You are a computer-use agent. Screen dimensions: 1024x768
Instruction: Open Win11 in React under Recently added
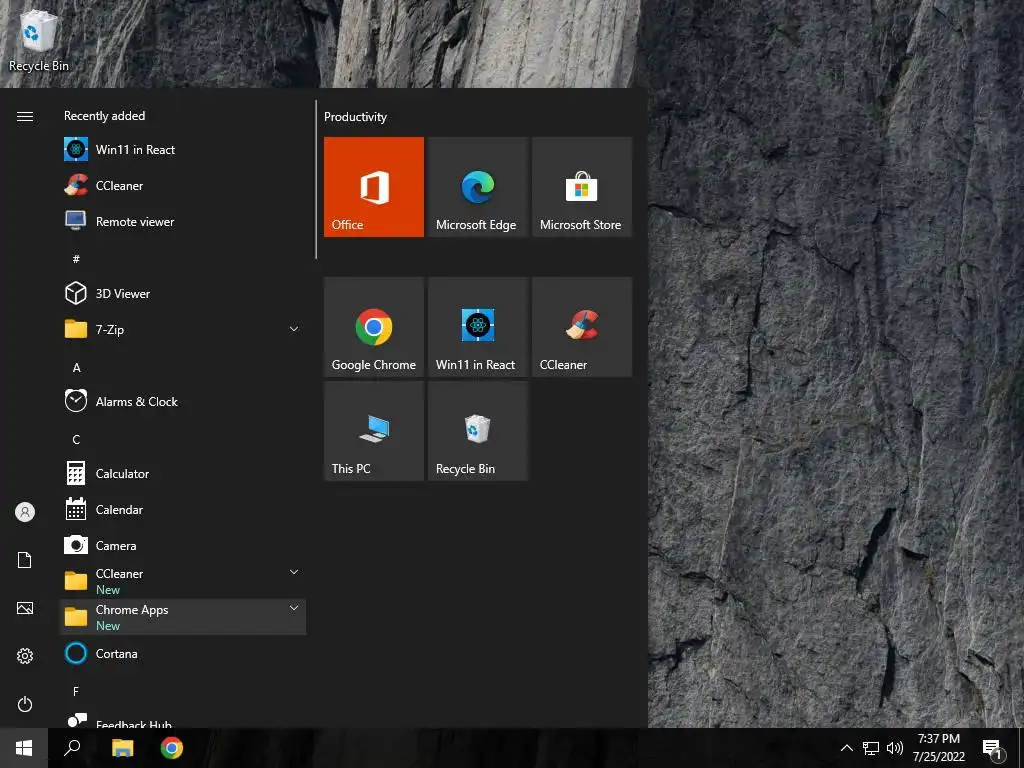tap(183, 150)
